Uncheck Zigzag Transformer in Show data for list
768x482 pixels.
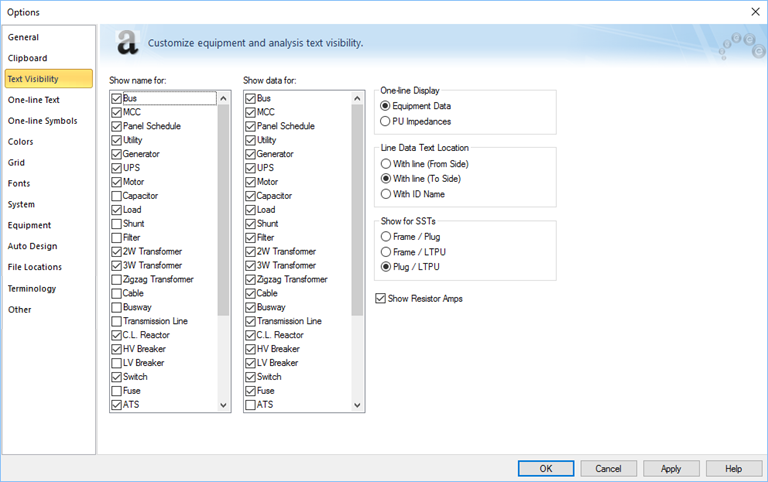[250, 280]
